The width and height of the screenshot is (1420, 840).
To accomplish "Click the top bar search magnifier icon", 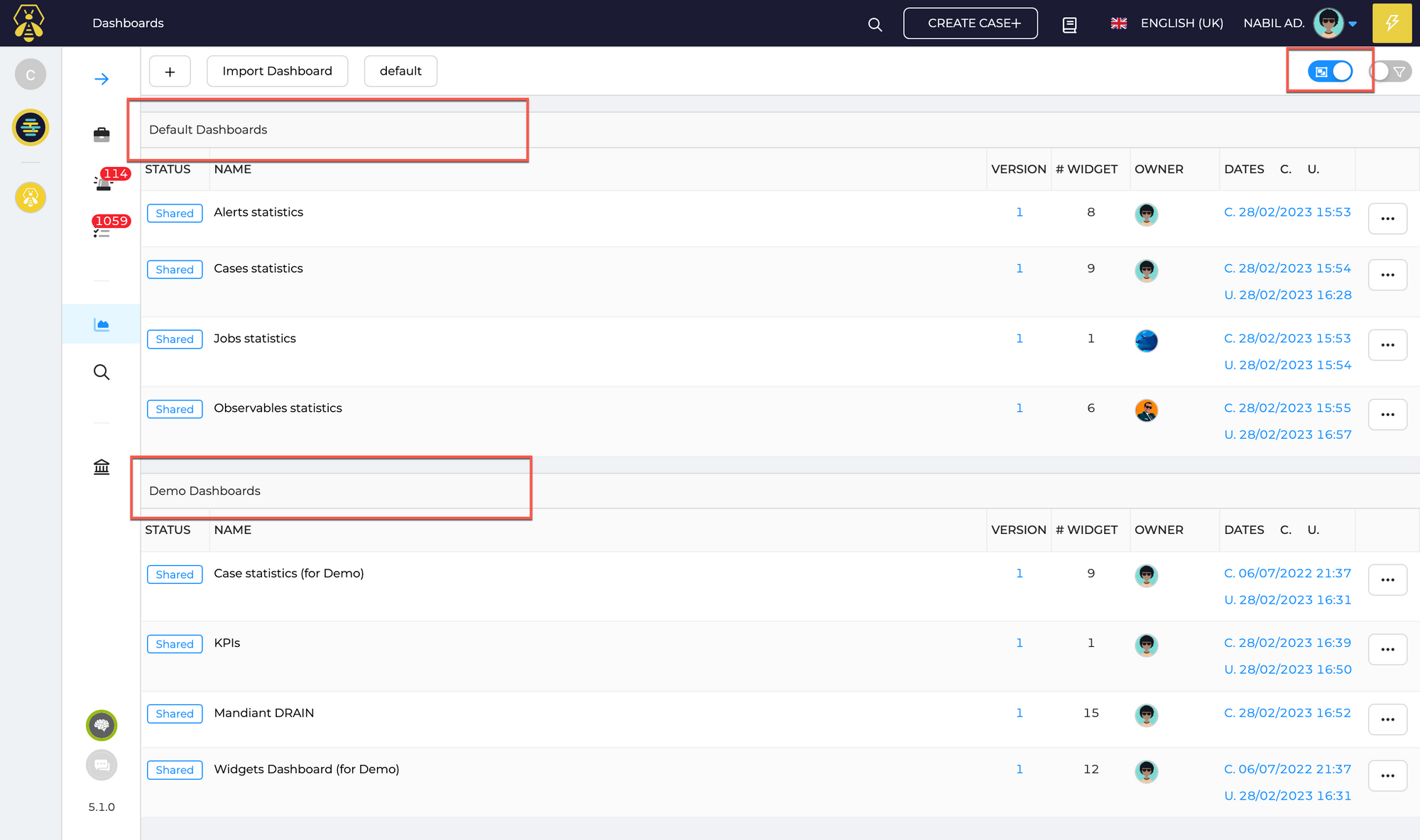I will click(x=875, y=25).
